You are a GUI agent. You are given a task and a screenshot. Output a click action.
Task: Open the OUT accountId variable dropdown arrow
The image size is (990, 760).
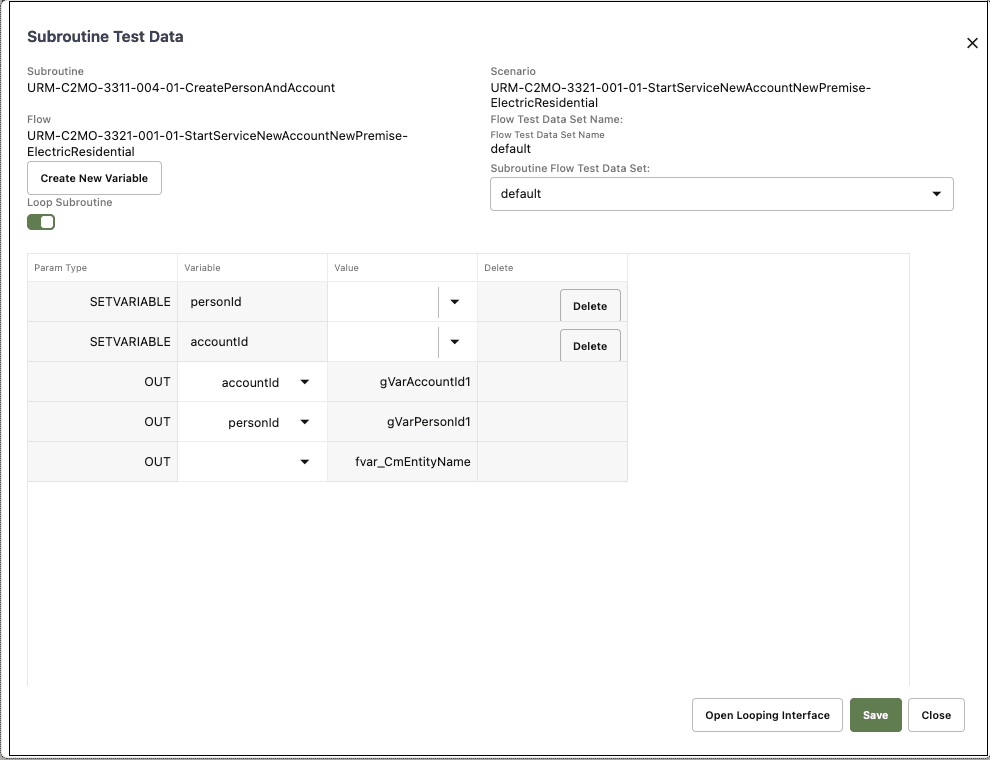pos(304,382)
